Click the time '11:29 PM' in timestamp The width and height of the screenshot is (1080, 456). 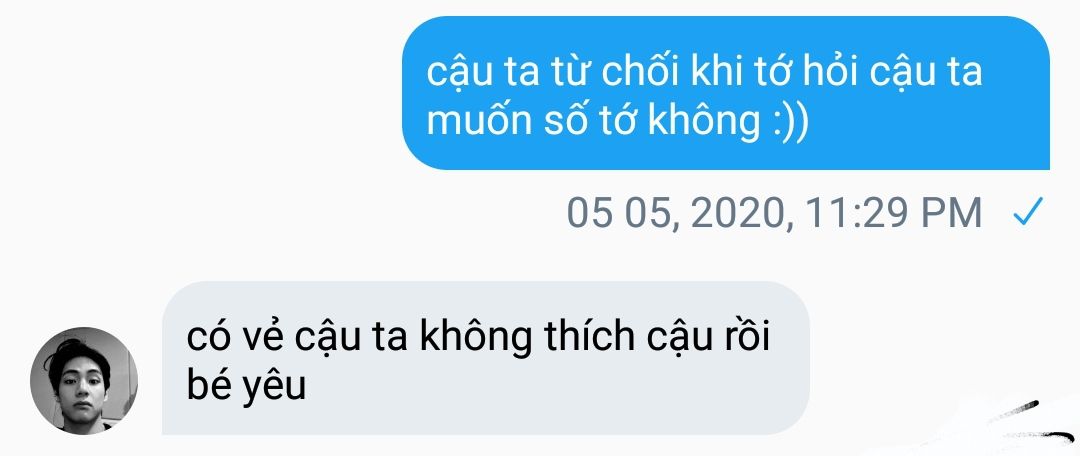pyautogui.click(x=893, y=212)
